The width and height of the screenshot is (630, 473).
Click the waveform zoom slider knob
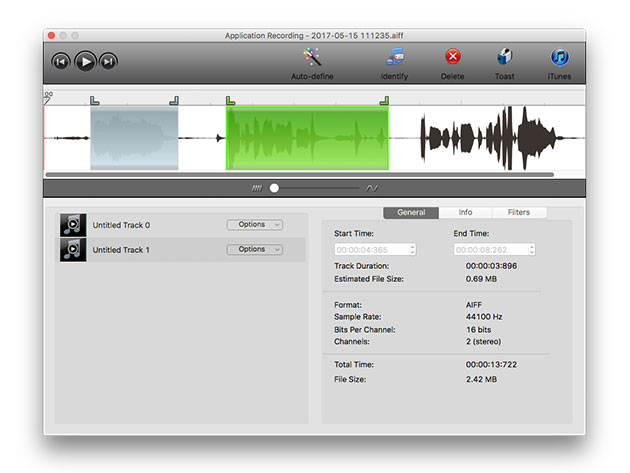(274, 188)
